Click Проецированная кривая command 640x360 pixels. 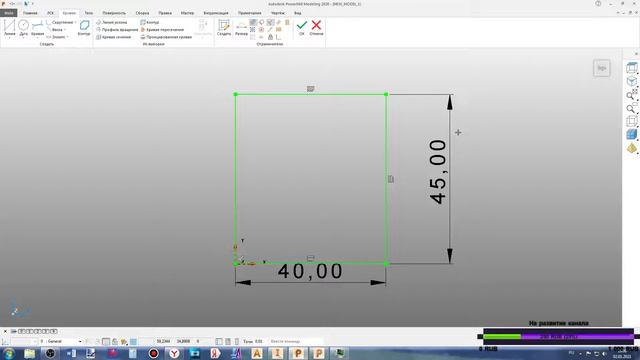coord(166,37)
